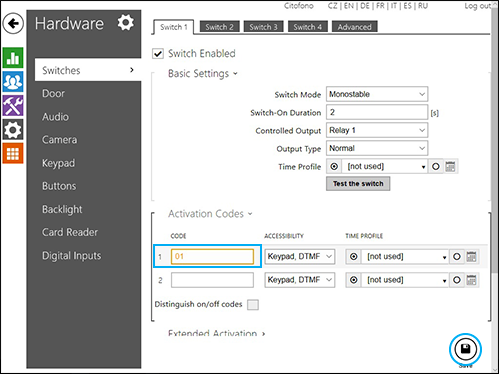Select left radio for code 2 time profile

click(x=354, y=280)
